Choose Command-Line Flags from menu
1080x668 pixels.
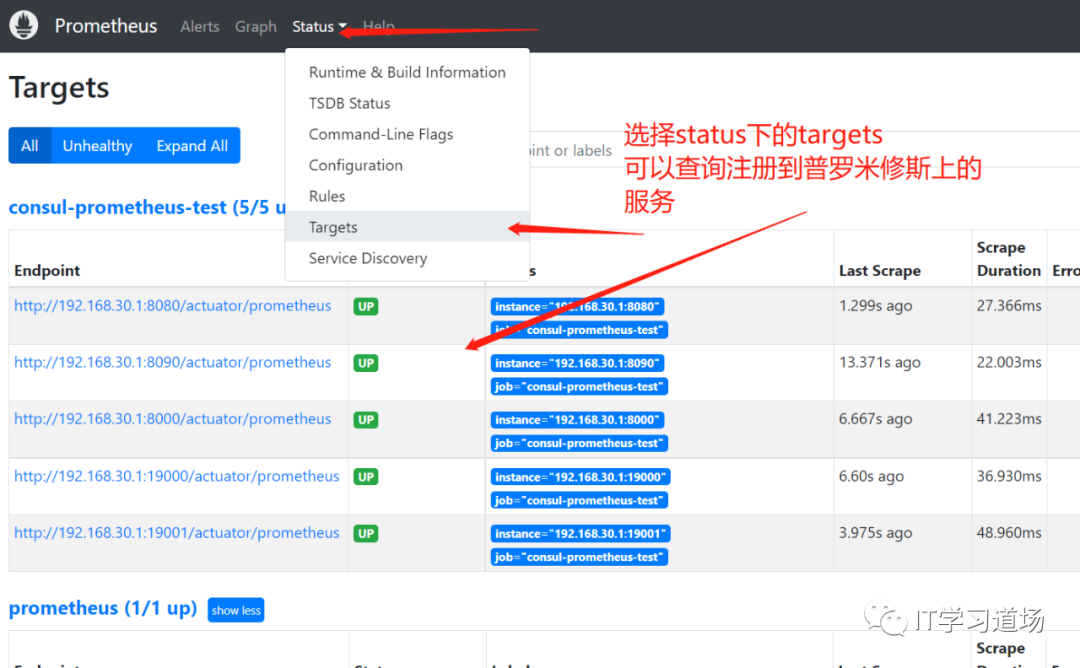coord(407,134)
